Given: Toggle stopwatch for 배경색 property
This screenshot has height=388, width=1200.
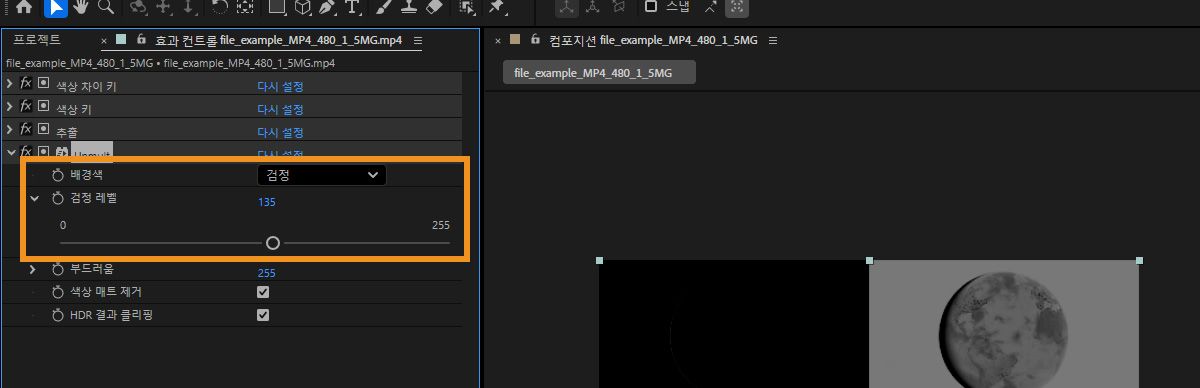Looking at the screenshot, I should pos(58,175).
